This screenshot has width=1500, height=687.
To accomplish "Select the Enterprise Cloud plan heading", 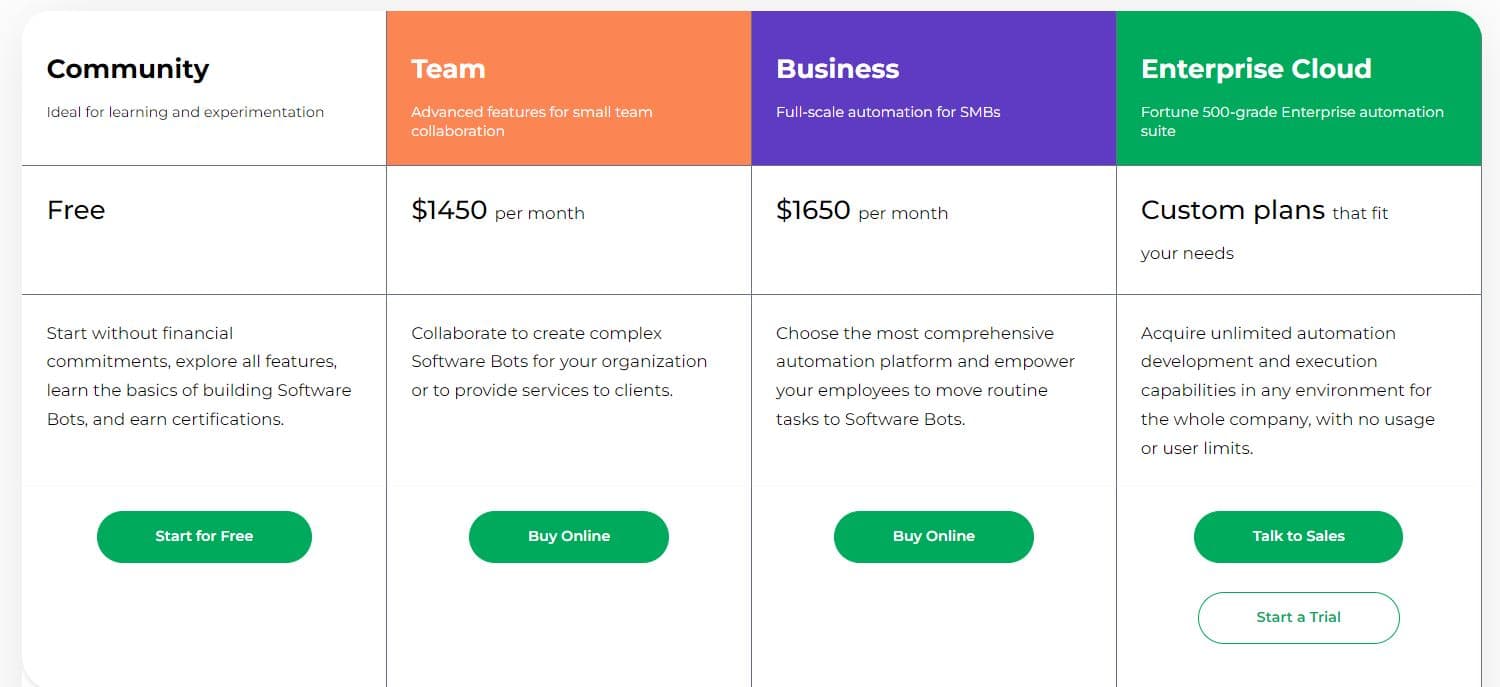I will coord(1256,69).
